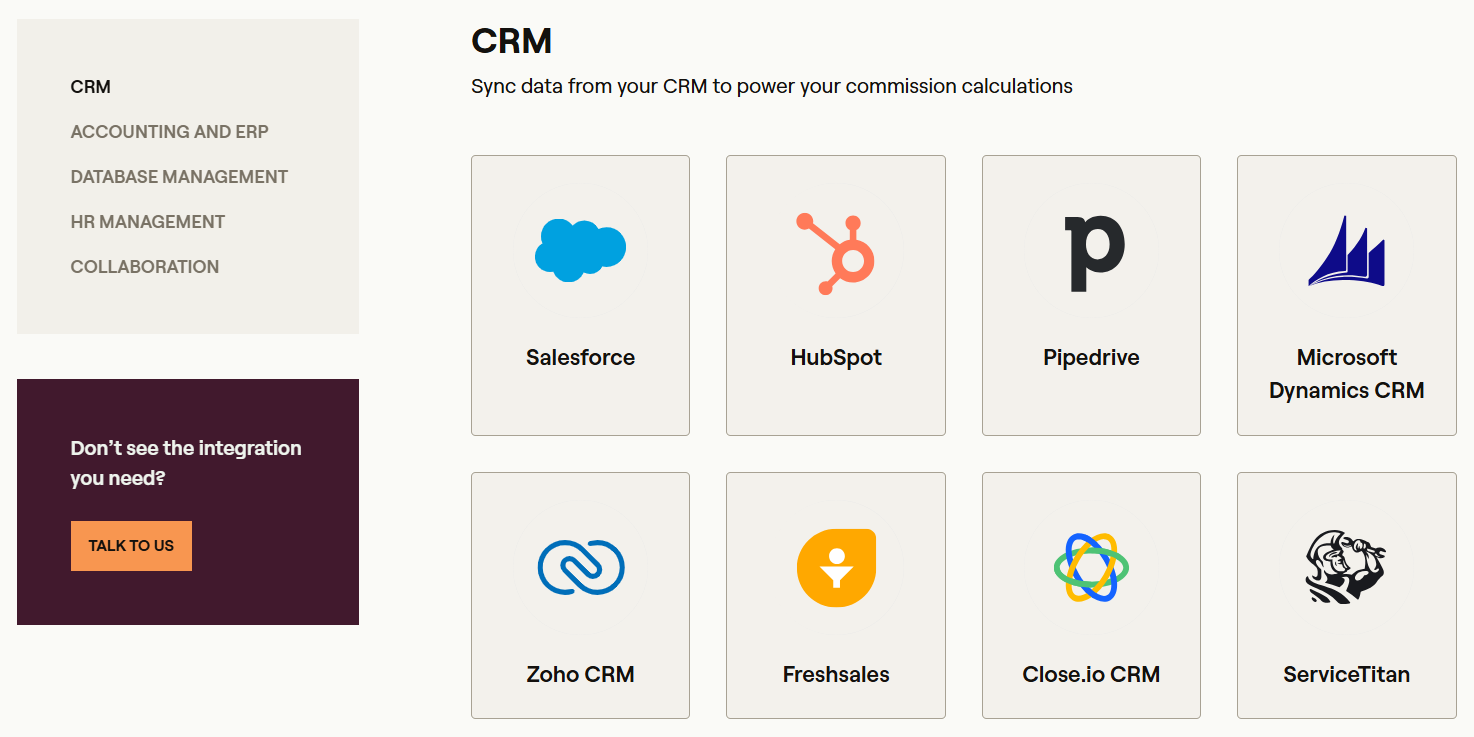The image size is (1474, 737).
Task: Open the Collaboration category
Action: [145, 267]
